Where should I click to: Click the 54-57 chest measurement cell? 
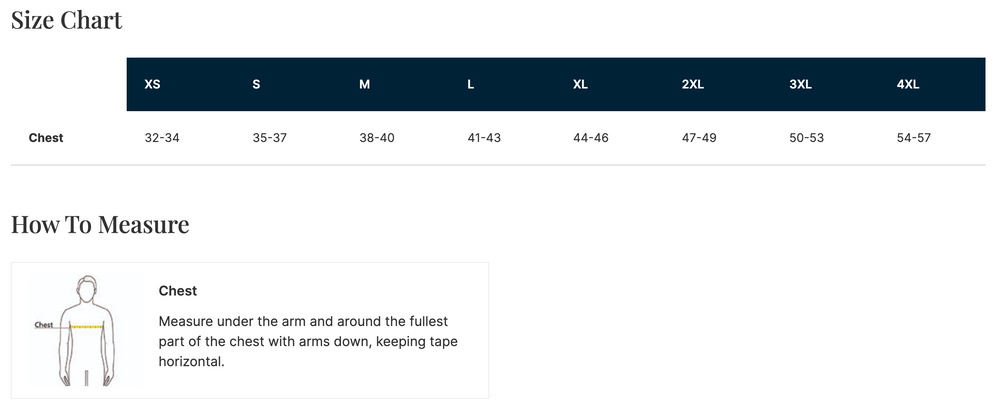[x=914, y=138]
